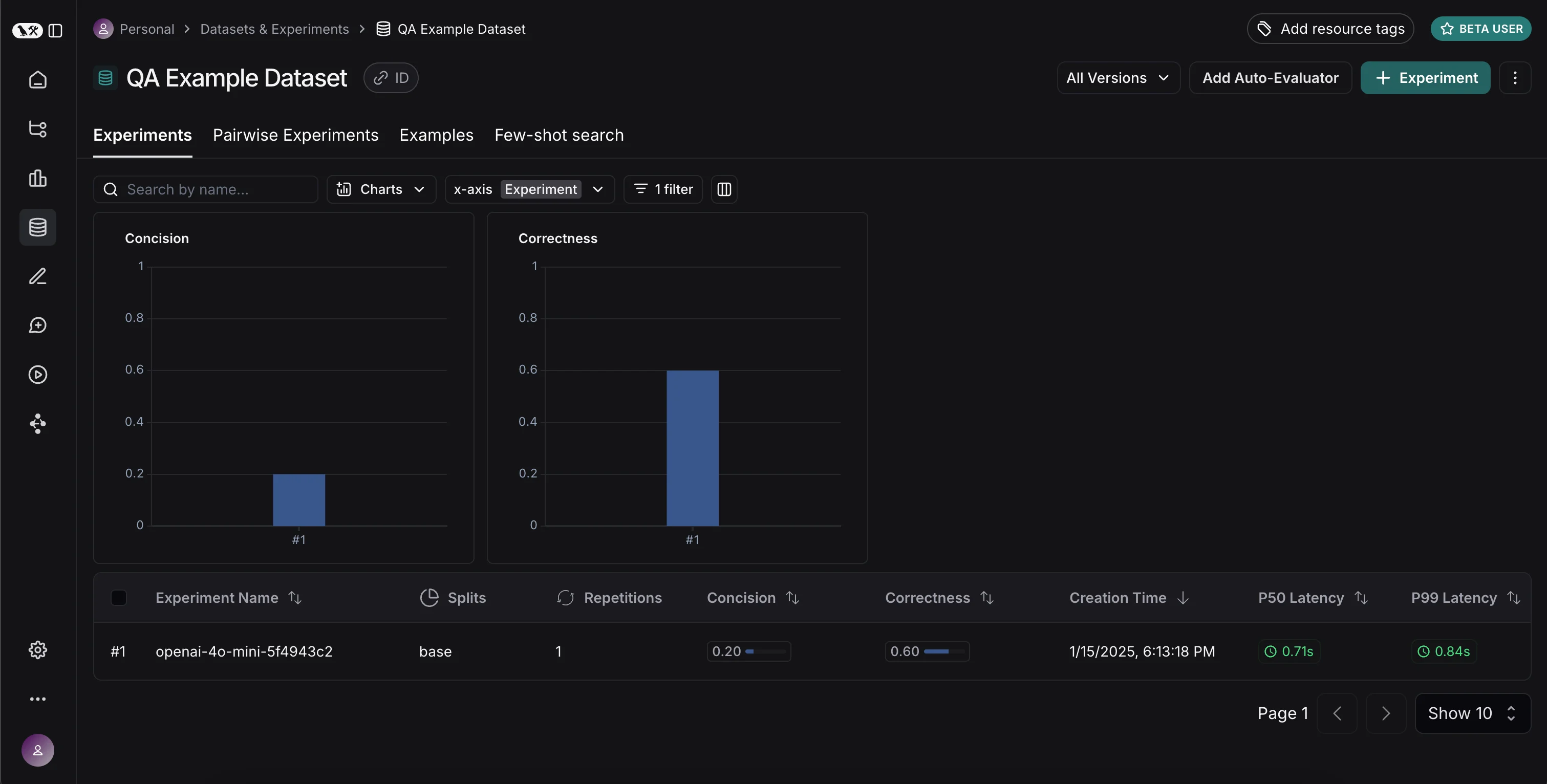Click creation time 1/15/2025, 6:13:18 PM

(1142, 651)
